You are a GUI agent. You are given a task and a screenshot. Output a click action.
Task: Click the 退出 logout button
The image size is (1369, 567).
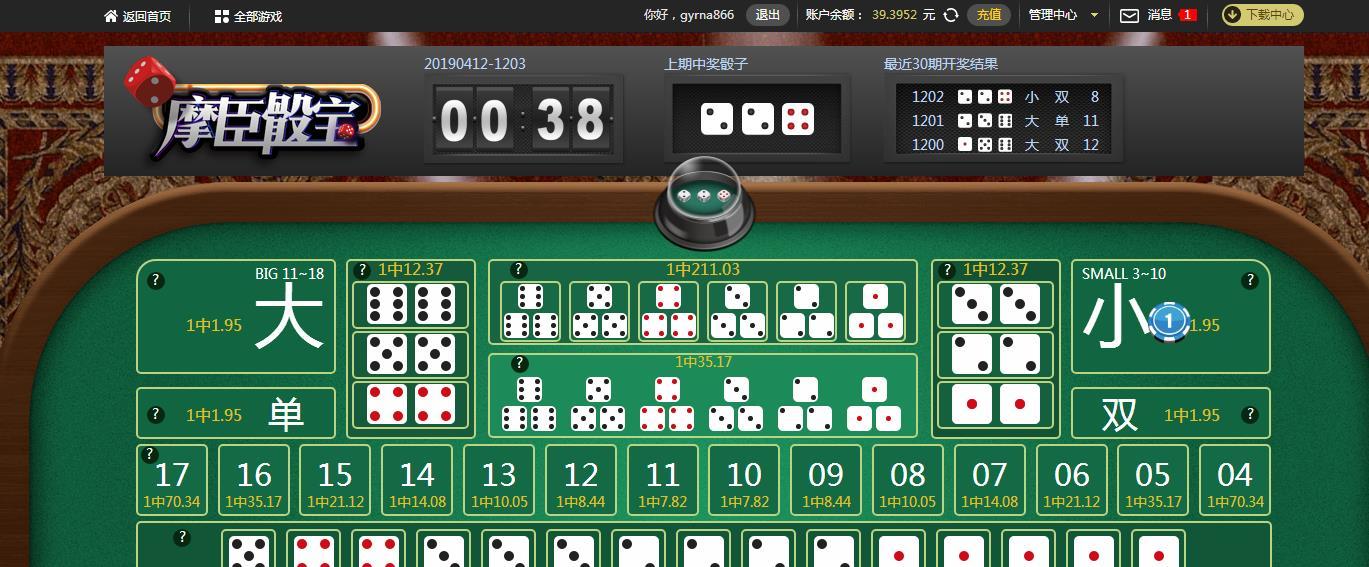click(x=768, y=15)
